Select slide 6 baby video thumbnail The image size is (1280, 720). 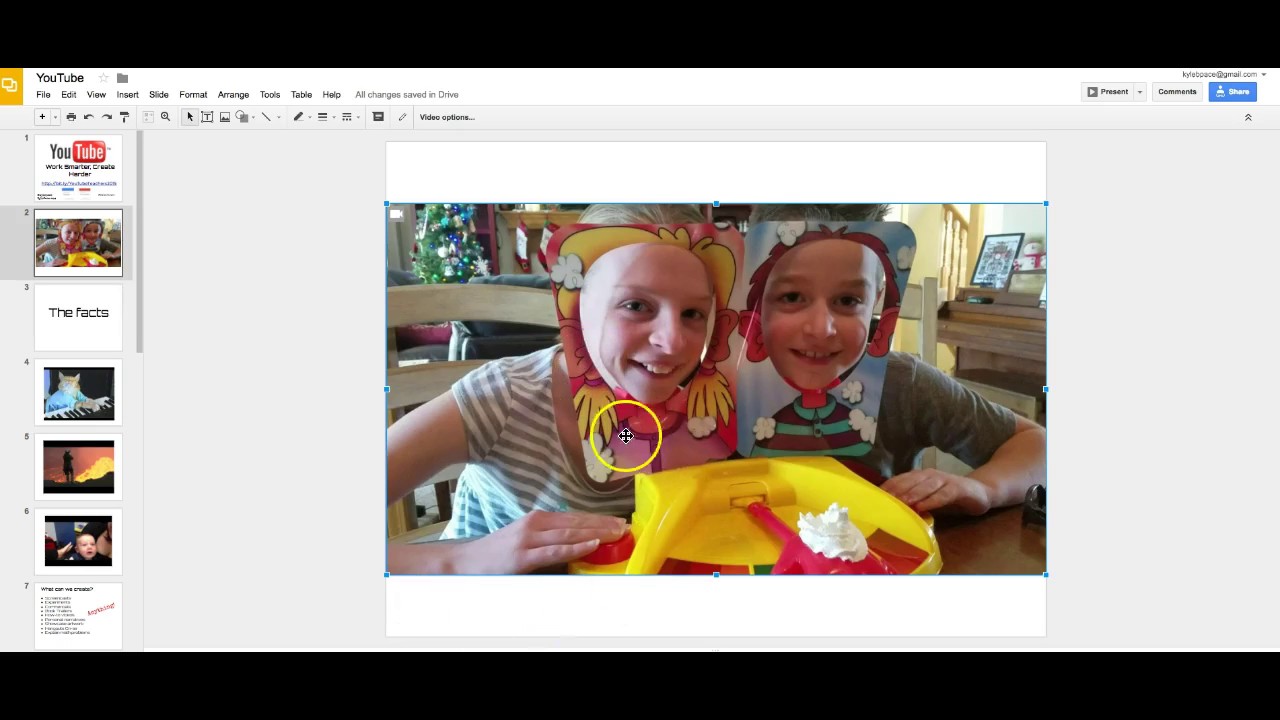click(78, 541)
